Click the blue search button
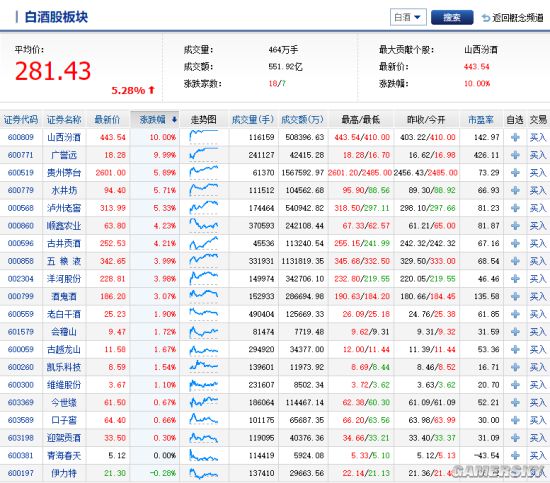This screenshot has height=483, width=550. click(x=451, y=17)
